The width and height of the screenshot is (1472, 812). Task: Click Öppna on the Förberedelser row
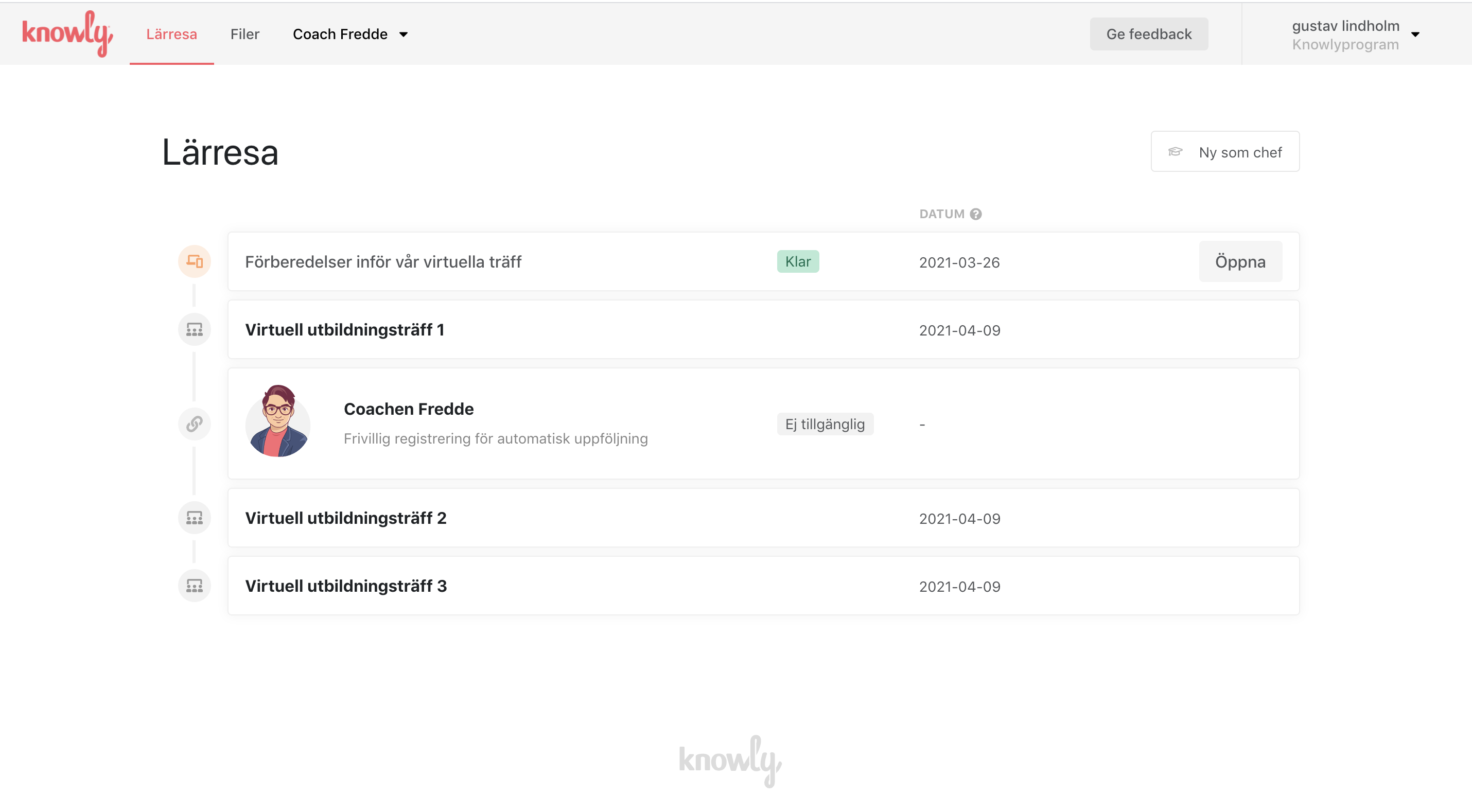pyautogui.click(x=1239, y=262)
